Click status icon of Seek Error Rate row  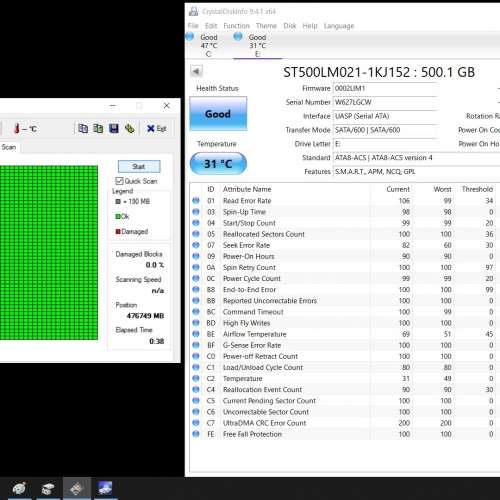coord(196,245)
